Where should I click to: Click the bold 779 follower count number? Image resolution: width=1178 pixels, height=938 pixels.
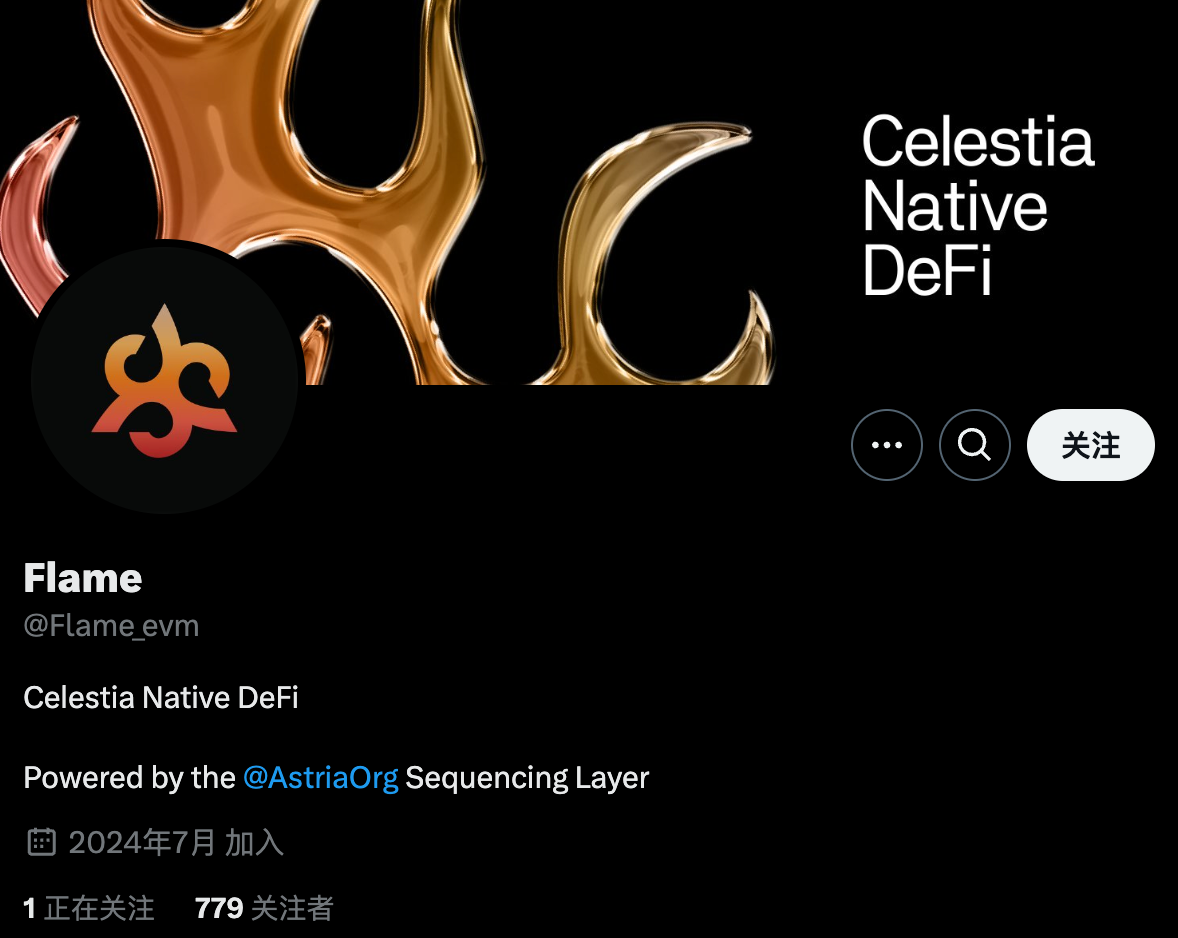(x=219, y=908)
